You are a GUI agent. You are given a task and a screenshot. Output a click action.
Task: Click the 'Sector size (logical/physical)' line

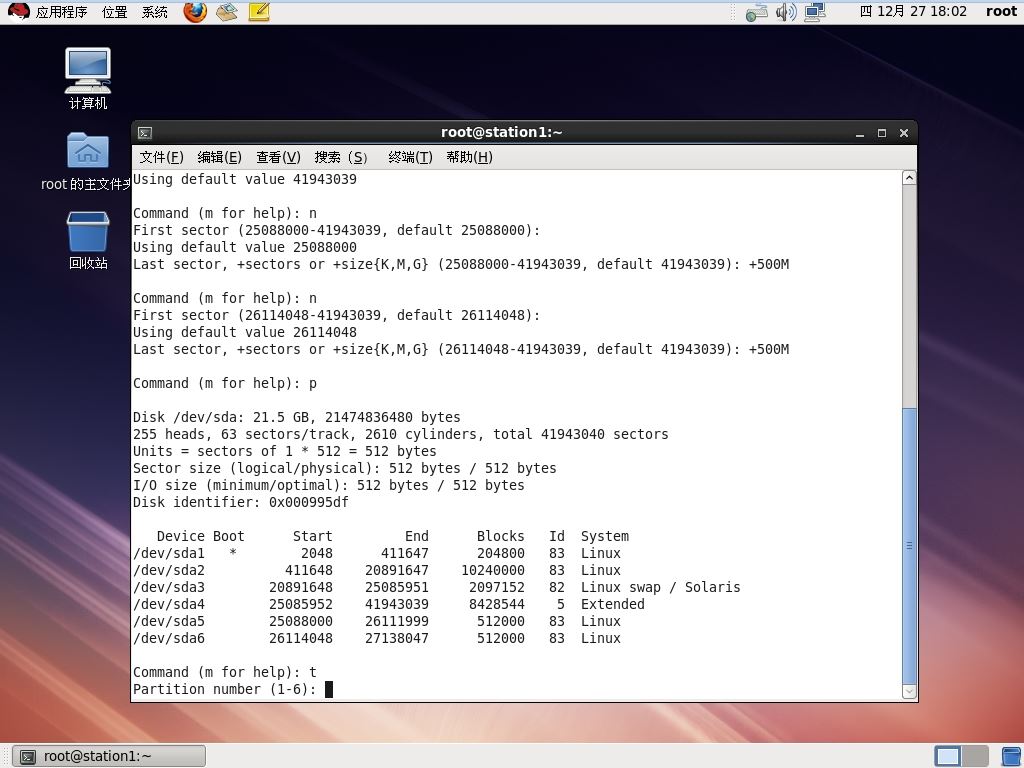(345, 468)
